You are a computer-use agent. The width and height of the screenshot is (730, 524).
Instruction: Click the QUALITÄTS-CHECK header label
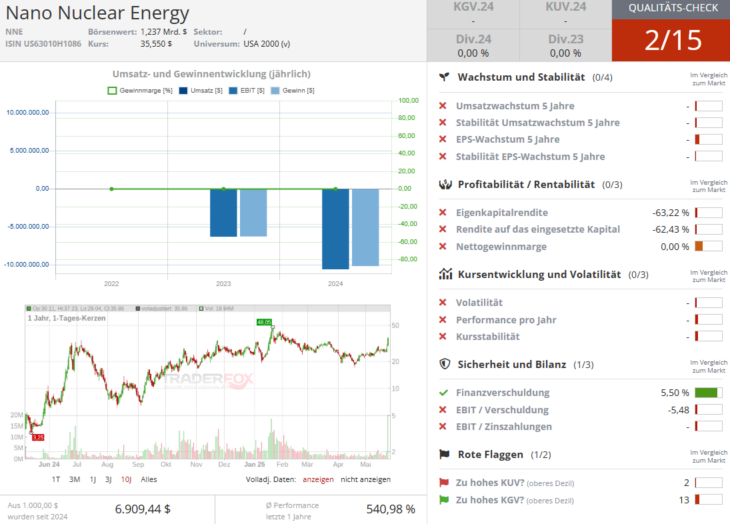pos(673,8)
